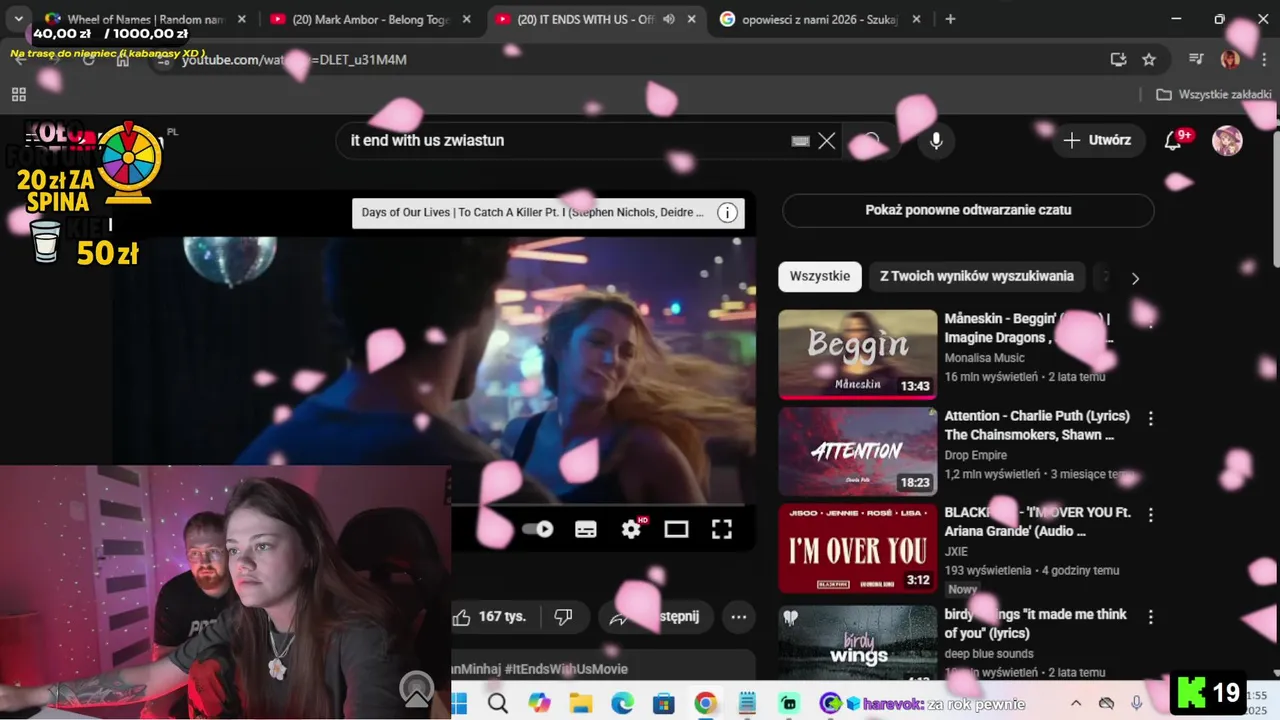The width and height of the screenshot is (1280, 720).
Task: Close the Wheel of Names tab
Action: [241, 19]
